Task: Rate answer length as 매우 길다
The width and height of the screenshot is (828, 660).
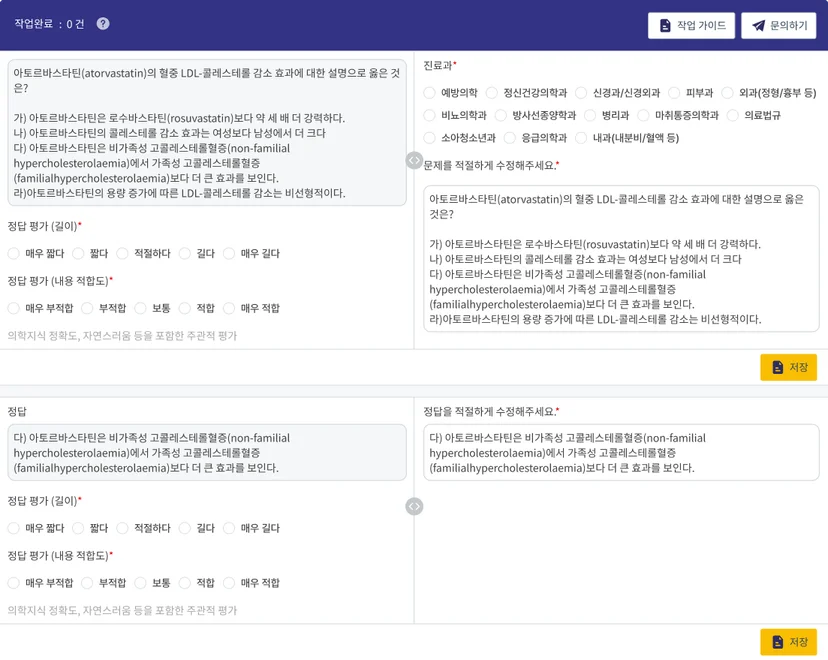Action: (x=229, y=528)
